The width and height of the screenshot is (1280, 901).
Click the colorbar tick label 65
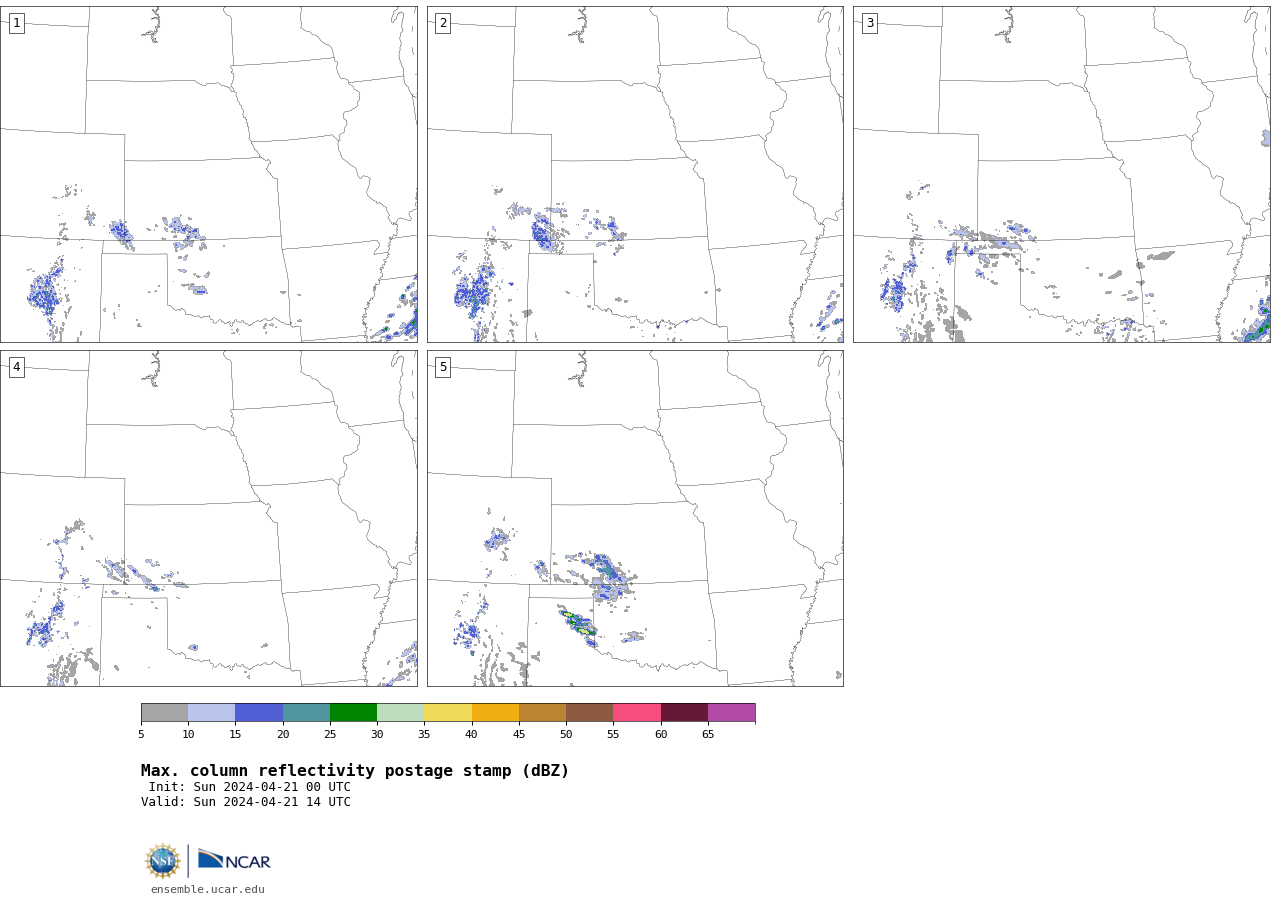click(708, 734)
